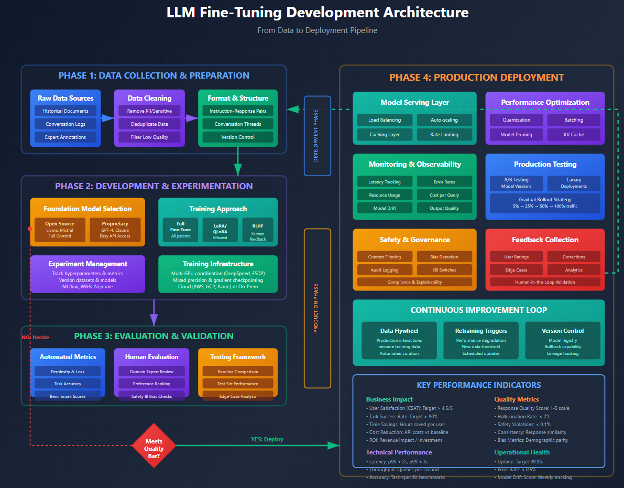Select the Data Cleaning block

click(149, 98)
